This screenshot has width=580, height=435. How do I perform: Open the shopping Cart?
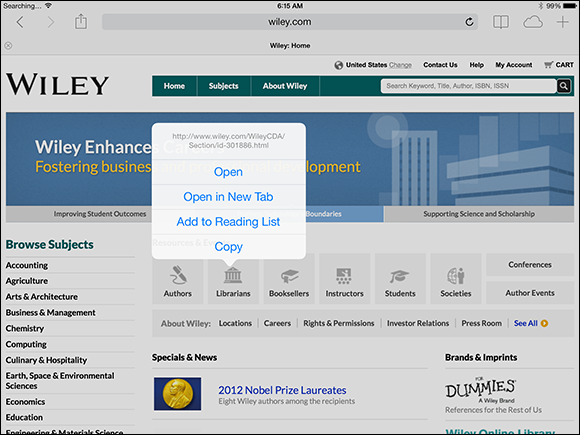(559, 65)
